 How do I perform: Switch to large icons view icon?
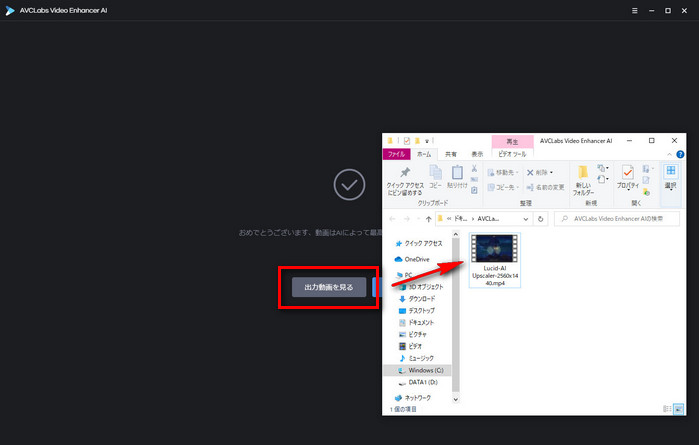point(678,409)
